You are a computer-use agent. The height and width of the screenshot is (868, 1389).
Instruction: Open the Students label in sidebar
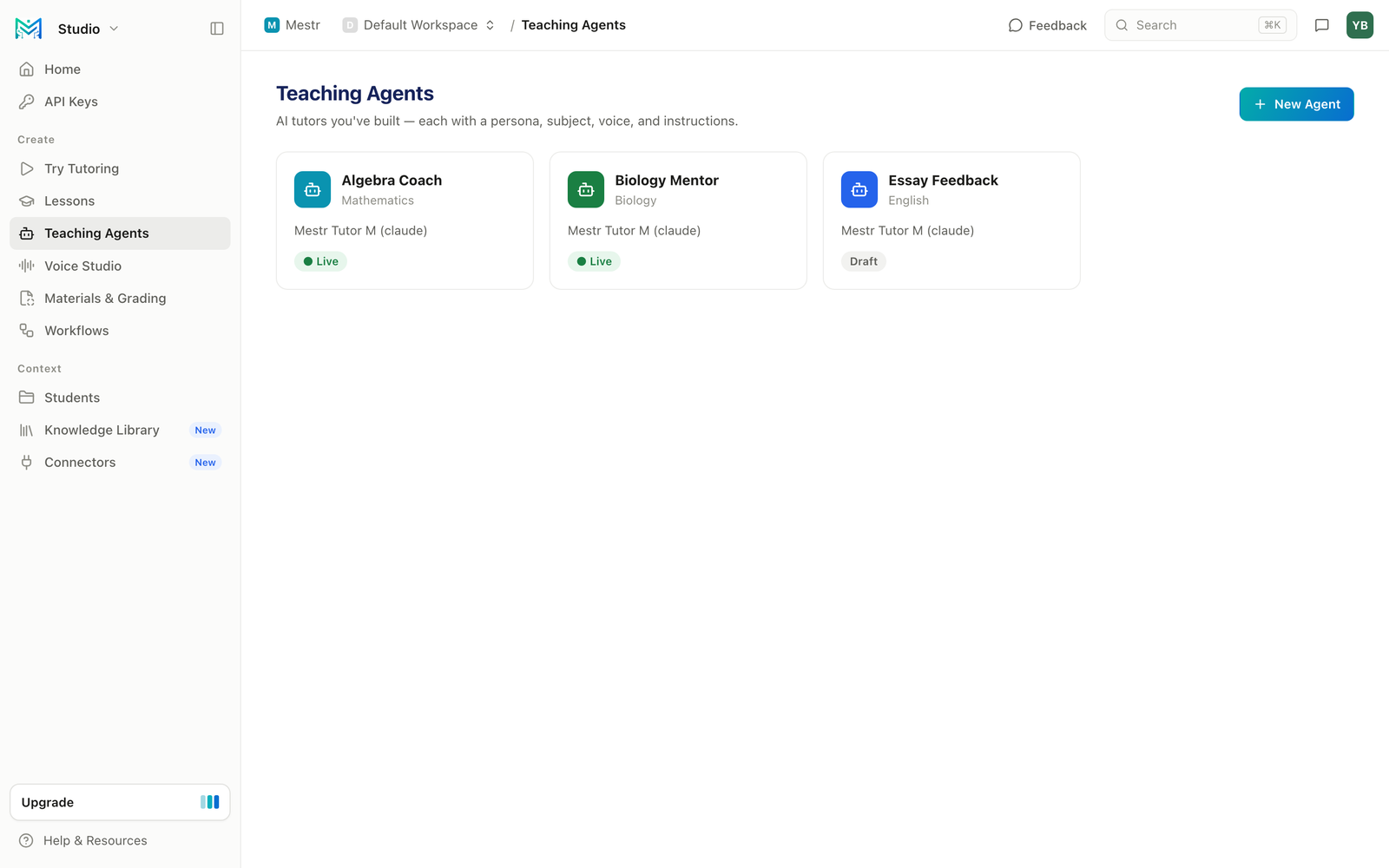pos(72,398)
